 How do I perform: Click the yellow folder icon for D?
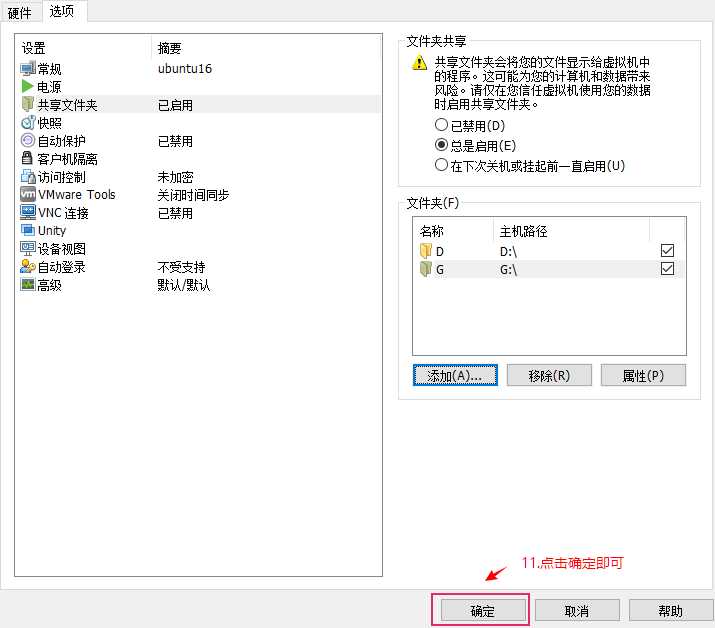click(x=425, y=251)
